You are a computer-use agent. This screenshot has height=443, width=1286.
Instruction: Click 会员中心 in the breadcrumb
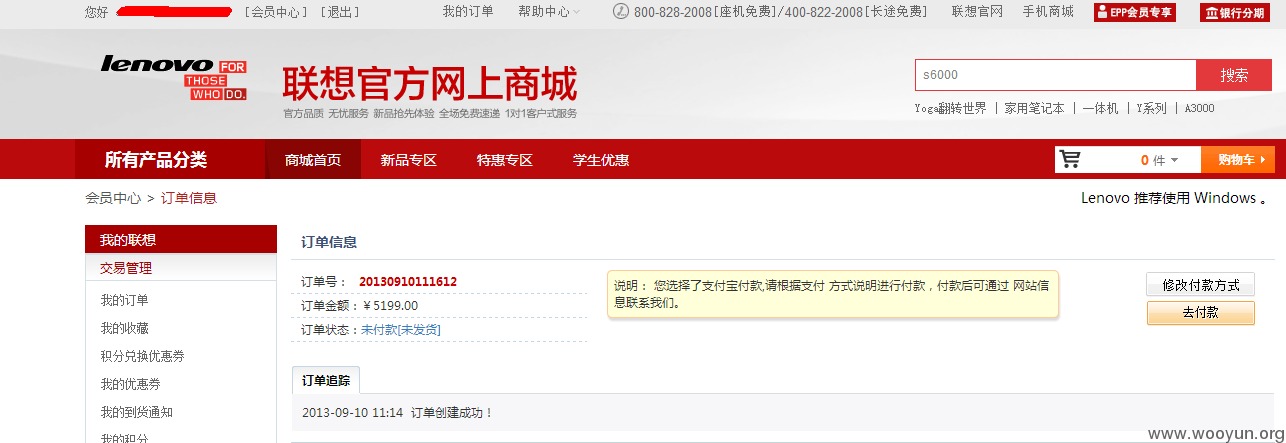click(x=113, y=198)
